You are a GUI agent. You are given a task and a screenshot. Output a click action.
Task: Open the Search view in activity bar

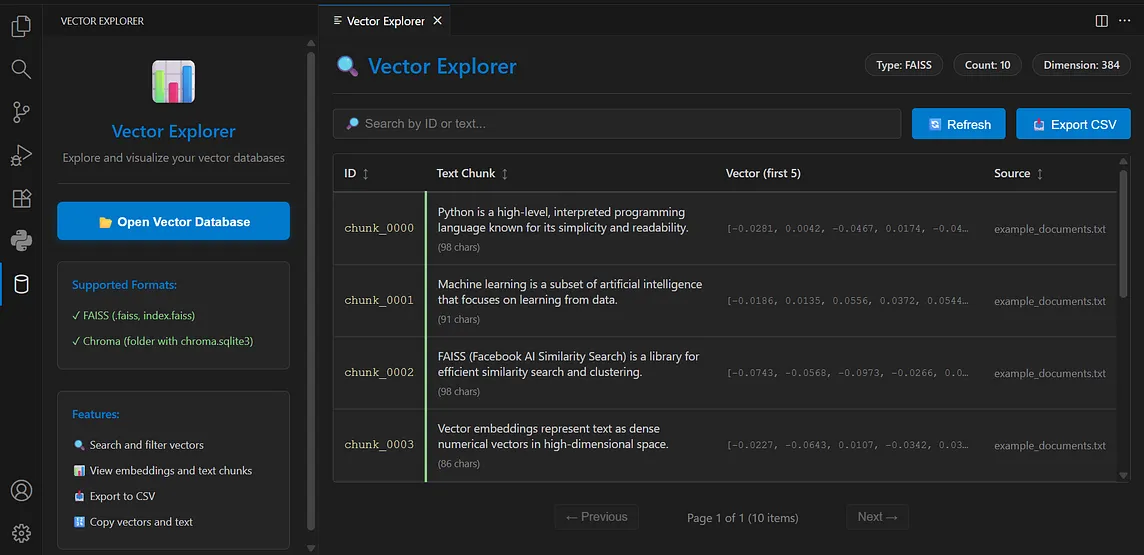21,69
